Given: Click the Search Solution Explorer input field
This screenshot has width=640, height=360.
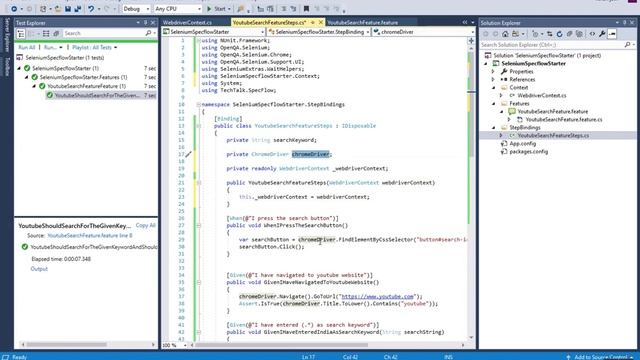Looking at the screenshot, I should 552,44.
